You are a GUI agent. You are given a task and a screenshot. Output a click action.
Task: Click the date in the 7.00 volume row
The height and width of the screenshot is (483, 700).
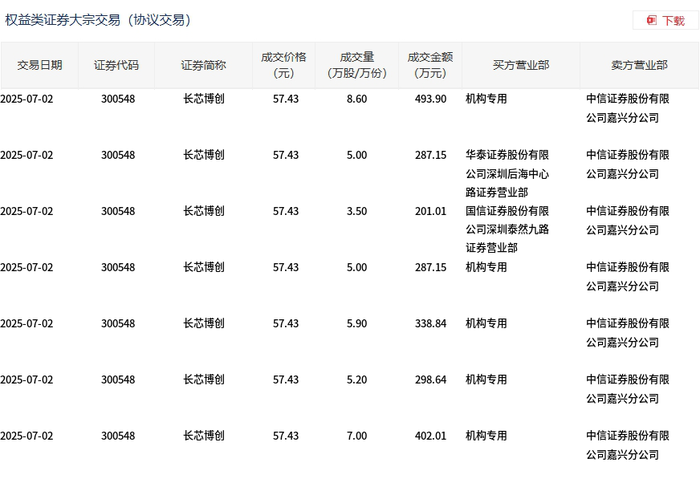[x=27, y=436]
